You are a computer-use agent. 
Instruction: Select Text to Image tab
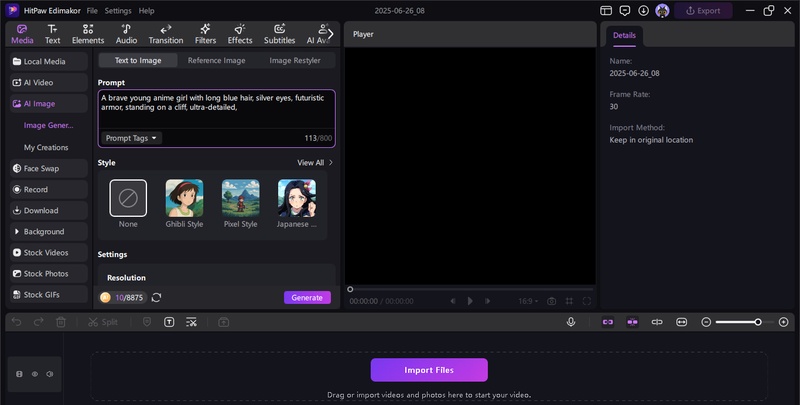138,60
